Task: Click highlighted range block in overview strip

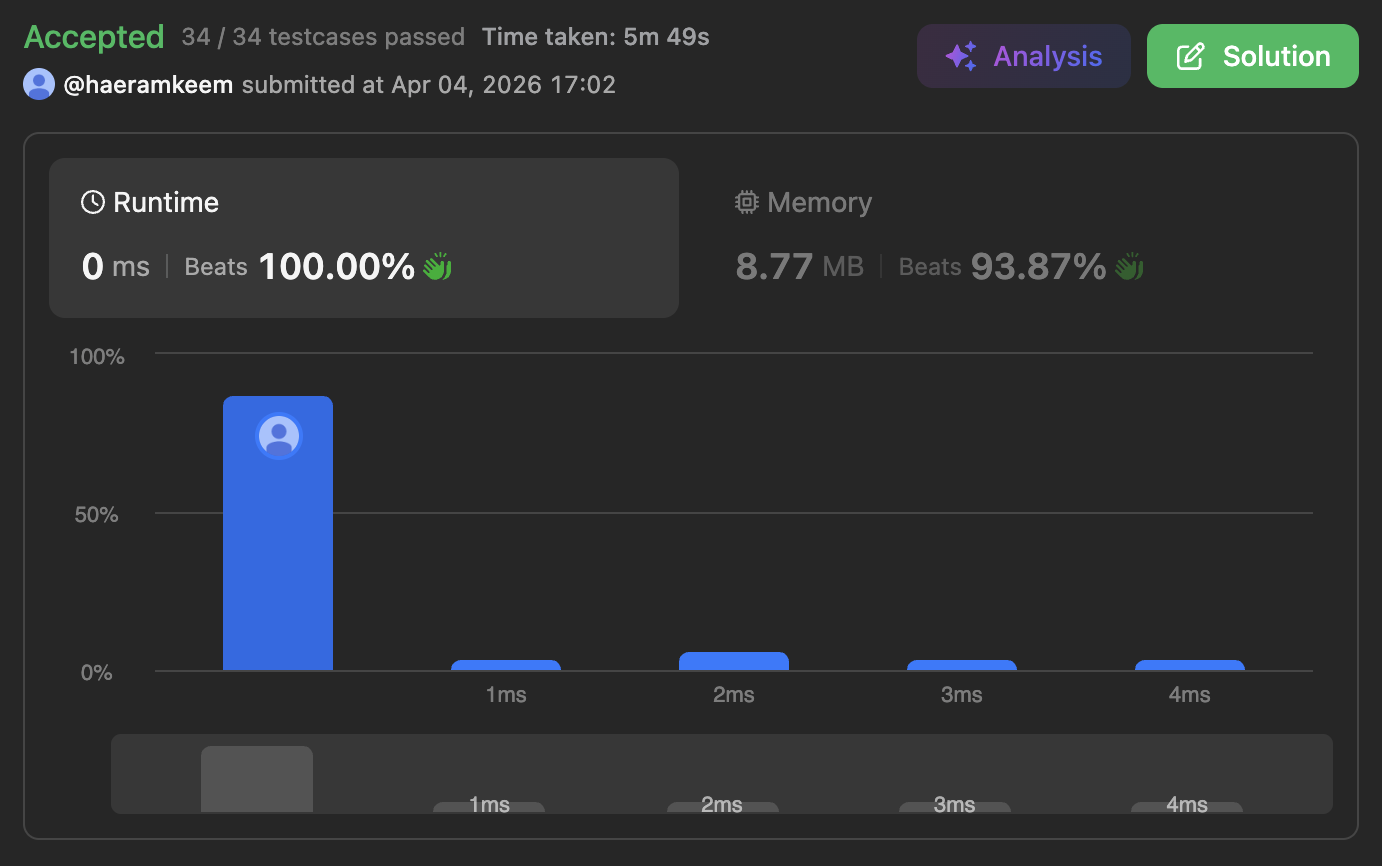Action: click(x=257, y=779)
